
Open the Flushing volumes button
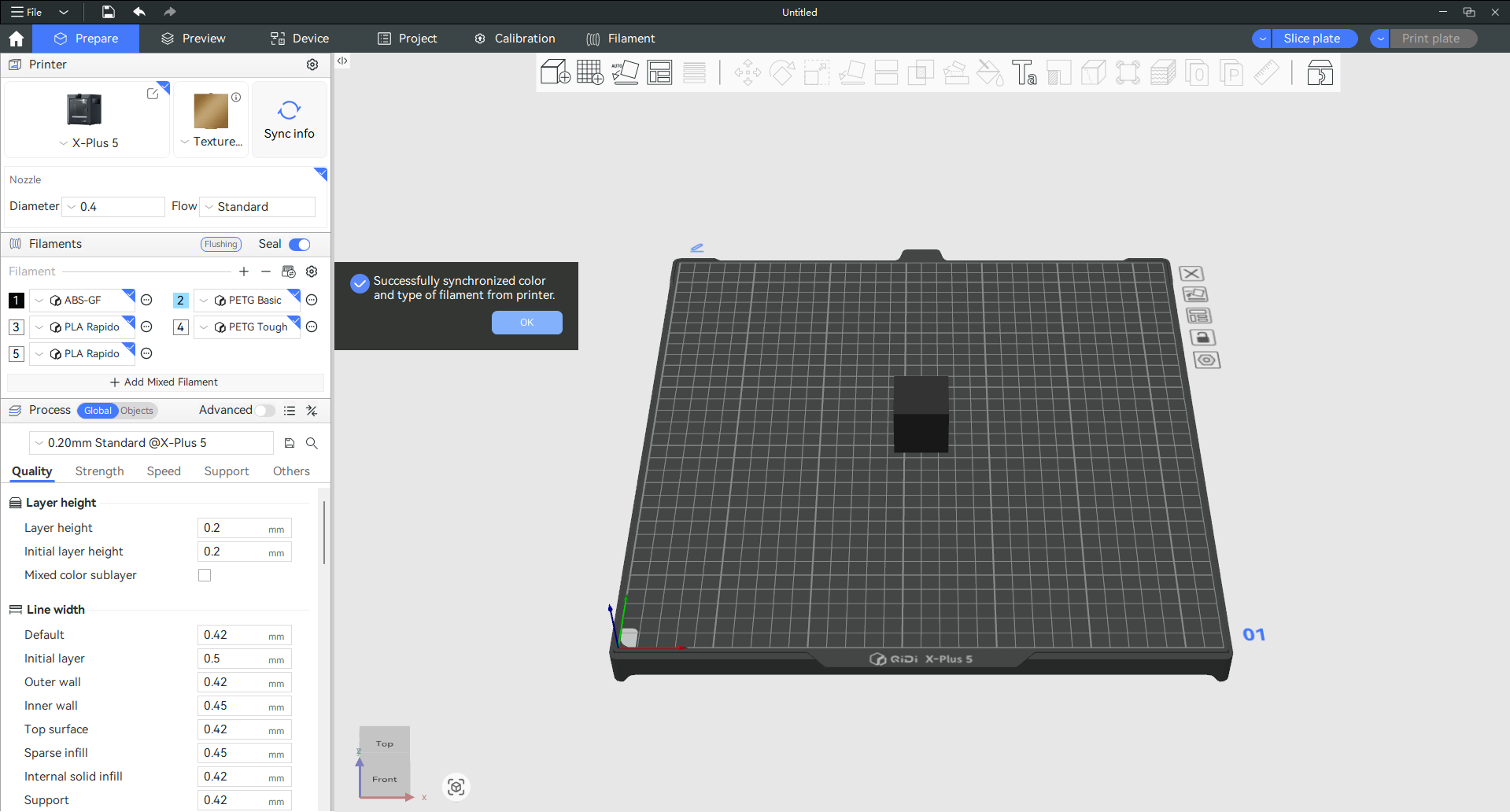click(221, 245)
